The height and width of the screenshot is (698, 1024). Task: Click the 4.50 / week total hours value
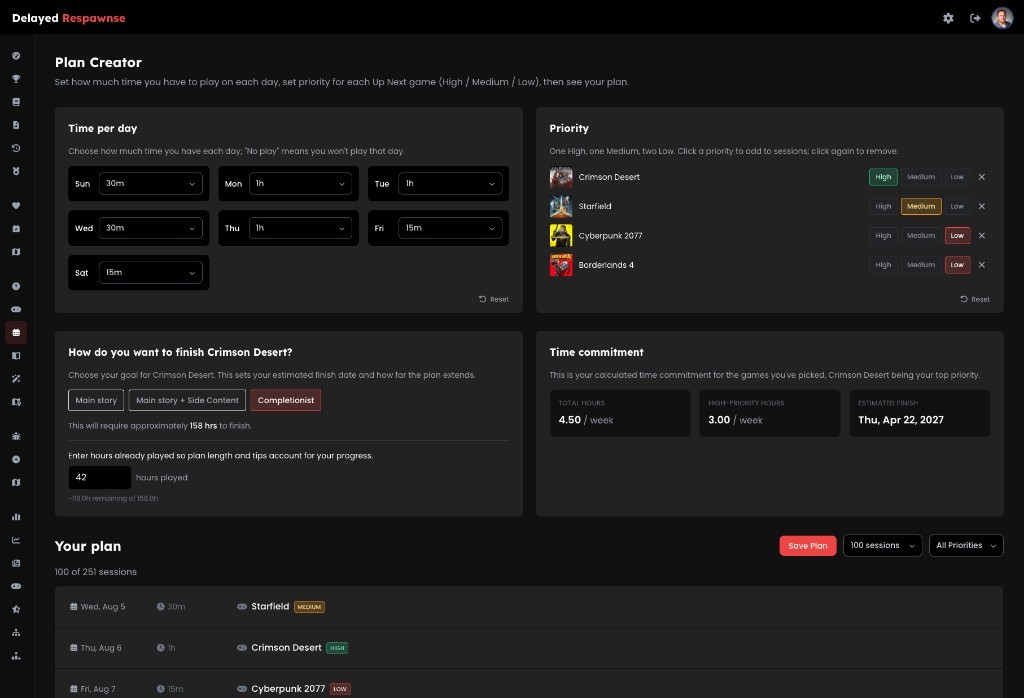(x=586, y=420)
